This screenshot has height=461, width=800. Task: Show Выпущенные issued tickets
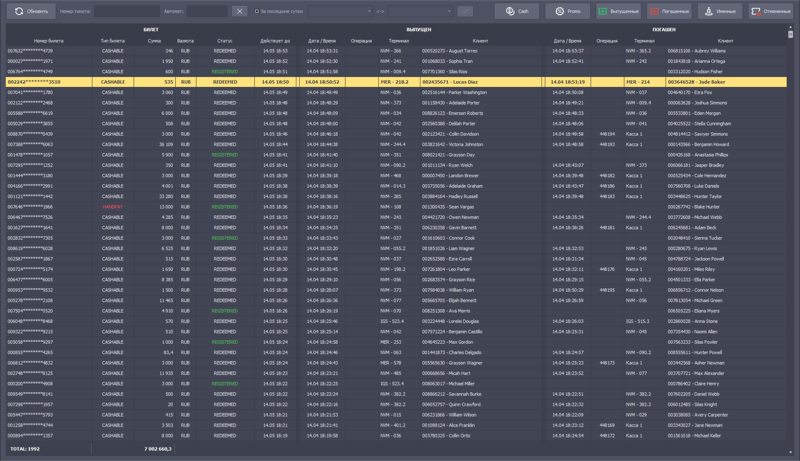click(618, 11)
